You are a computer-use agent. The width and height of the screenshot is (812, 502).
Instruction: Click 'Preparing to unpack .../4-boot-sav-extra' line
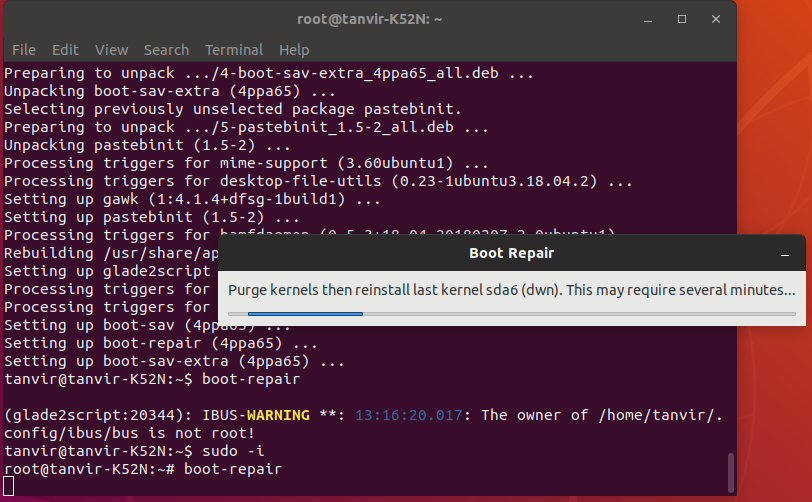coord(268,73)
